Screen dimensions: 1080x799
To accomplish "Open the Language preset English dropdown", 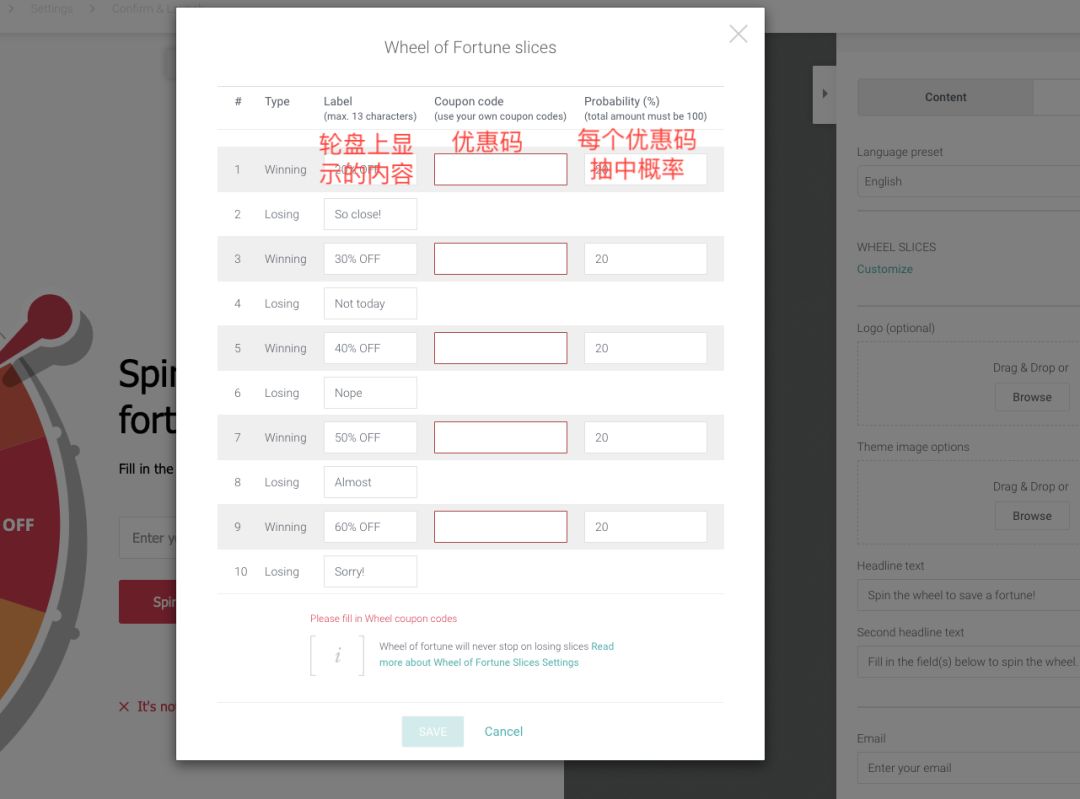I will click(968, 181).
